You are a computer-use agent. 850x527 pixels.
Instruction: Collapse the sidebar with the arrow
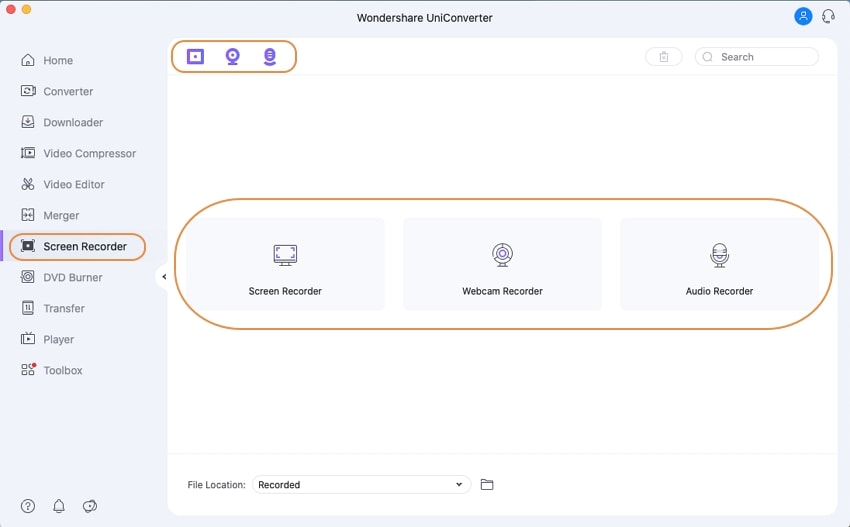(163, 277)
